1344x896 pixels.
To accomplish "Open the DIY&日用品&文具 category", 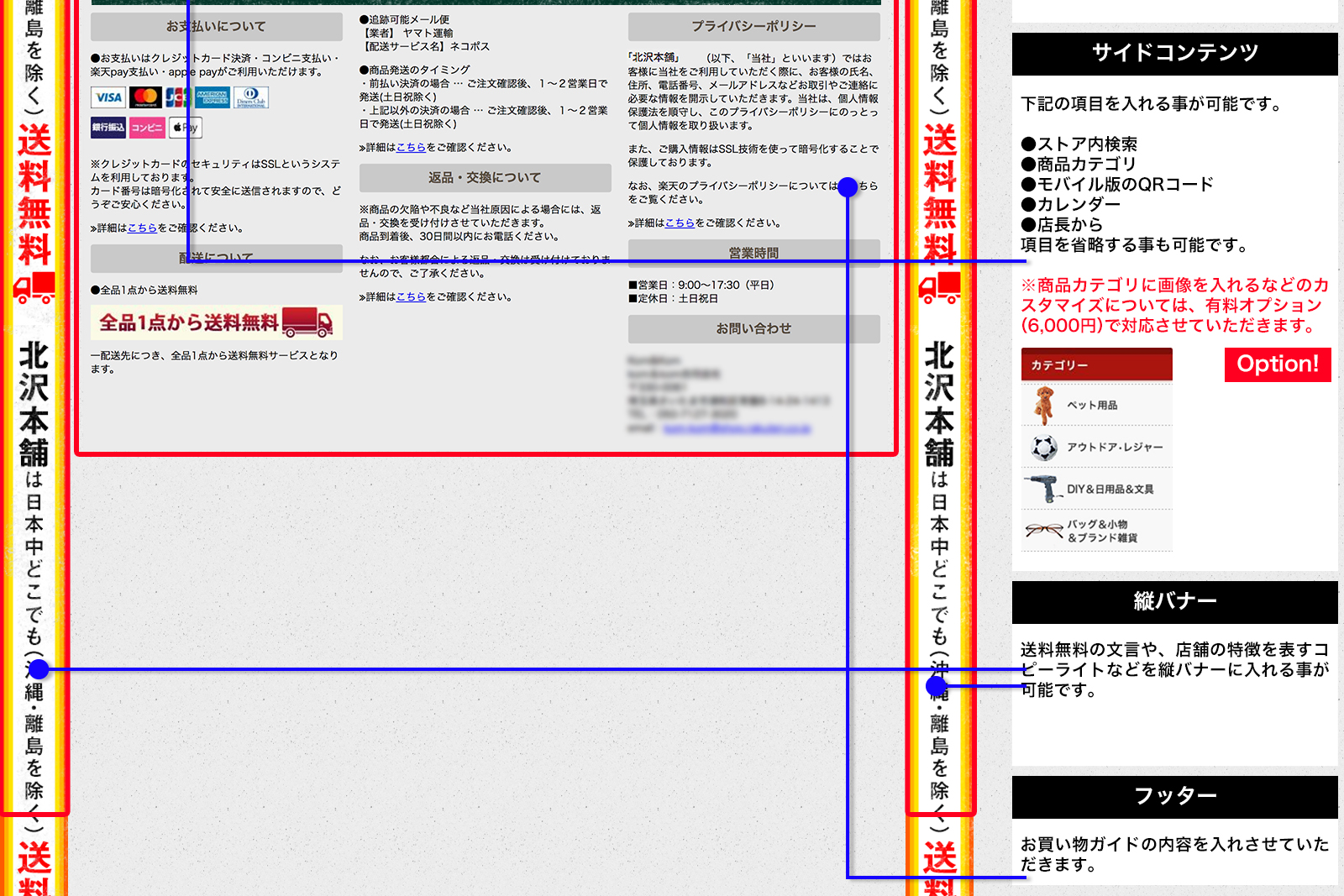I will (1097, 489).
